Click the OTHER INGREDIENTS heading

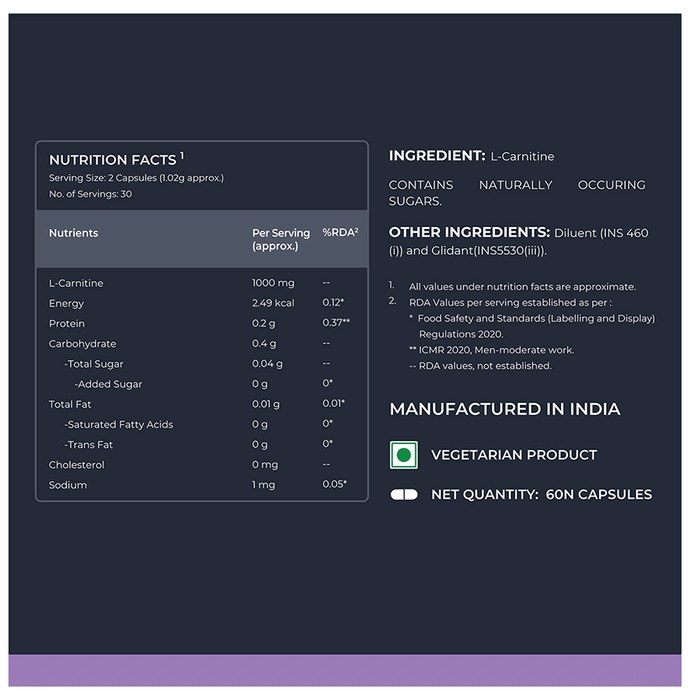click(469, 232)
